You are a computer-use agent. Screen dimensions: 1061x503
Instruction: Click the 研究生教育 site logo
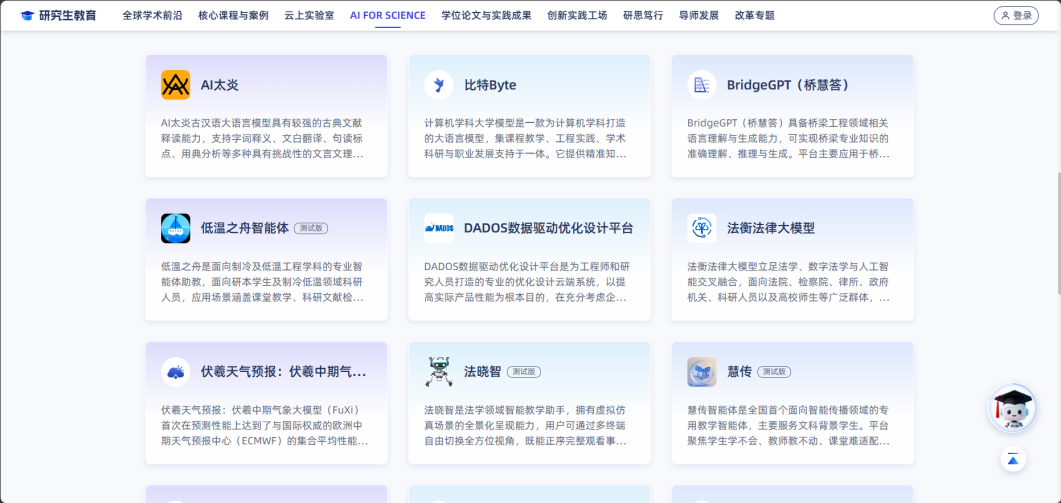click(x=58, y=16)
